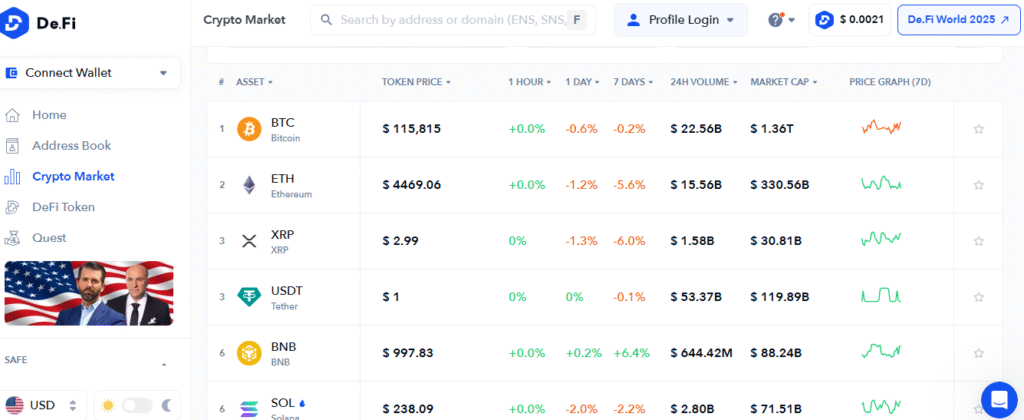1024x420 pixels.
Task: Open the Connect Wallet dropdown
Action: coord(90,73)
